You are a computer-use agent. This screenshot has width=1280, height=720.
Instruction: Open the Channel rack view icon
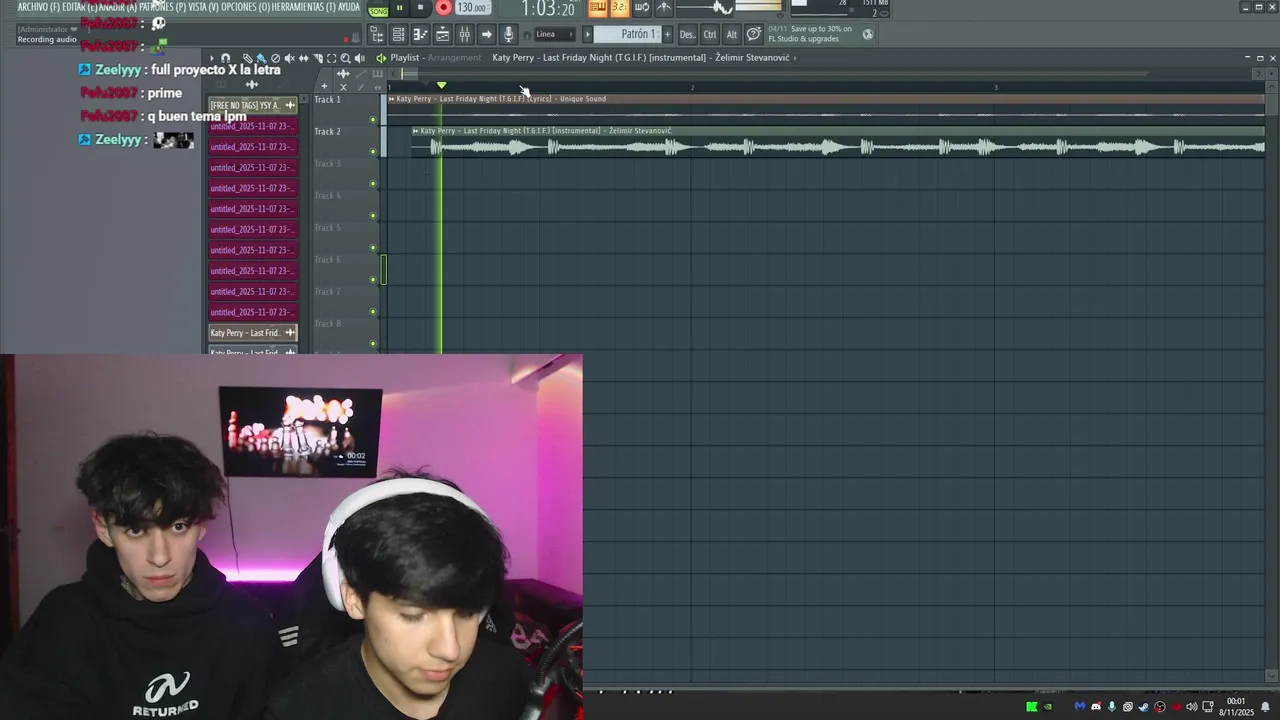399,35
